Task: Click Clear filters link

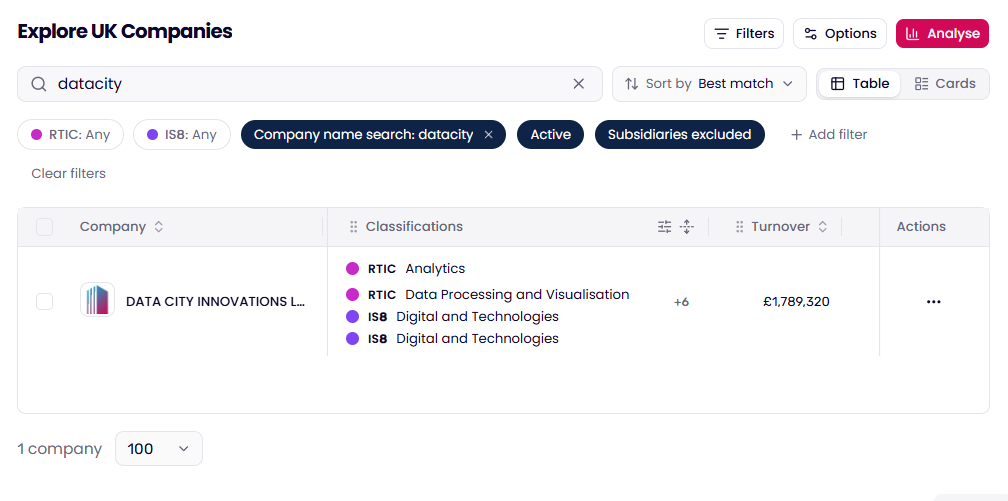Action: point(68,173)
